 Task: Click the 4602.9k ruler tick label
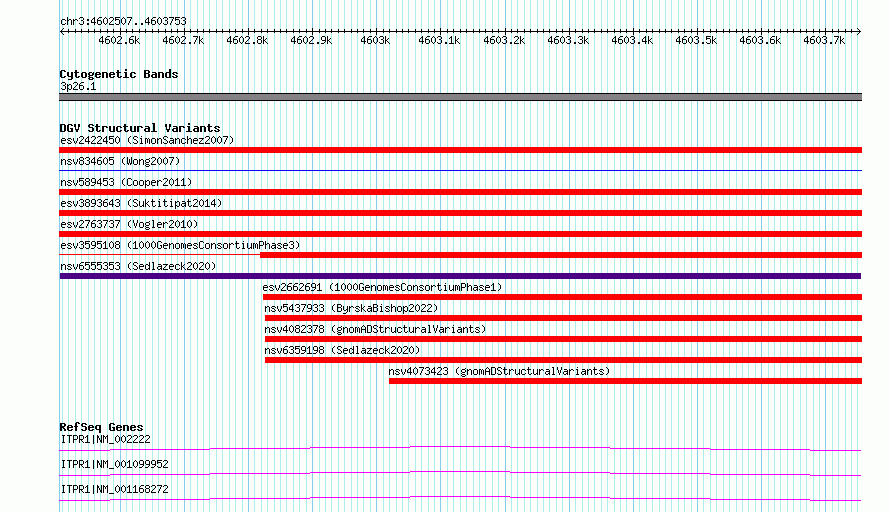[311, 40]
